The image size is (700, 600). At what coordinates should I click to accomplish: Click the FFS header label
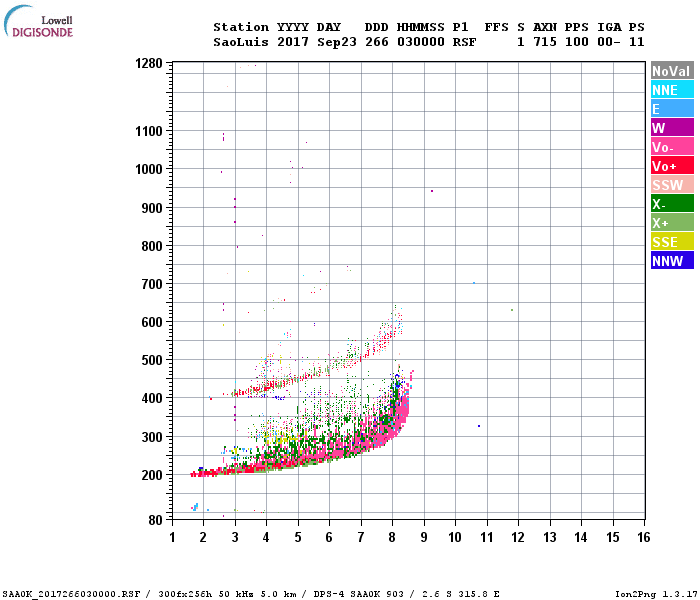pos(496,27)
